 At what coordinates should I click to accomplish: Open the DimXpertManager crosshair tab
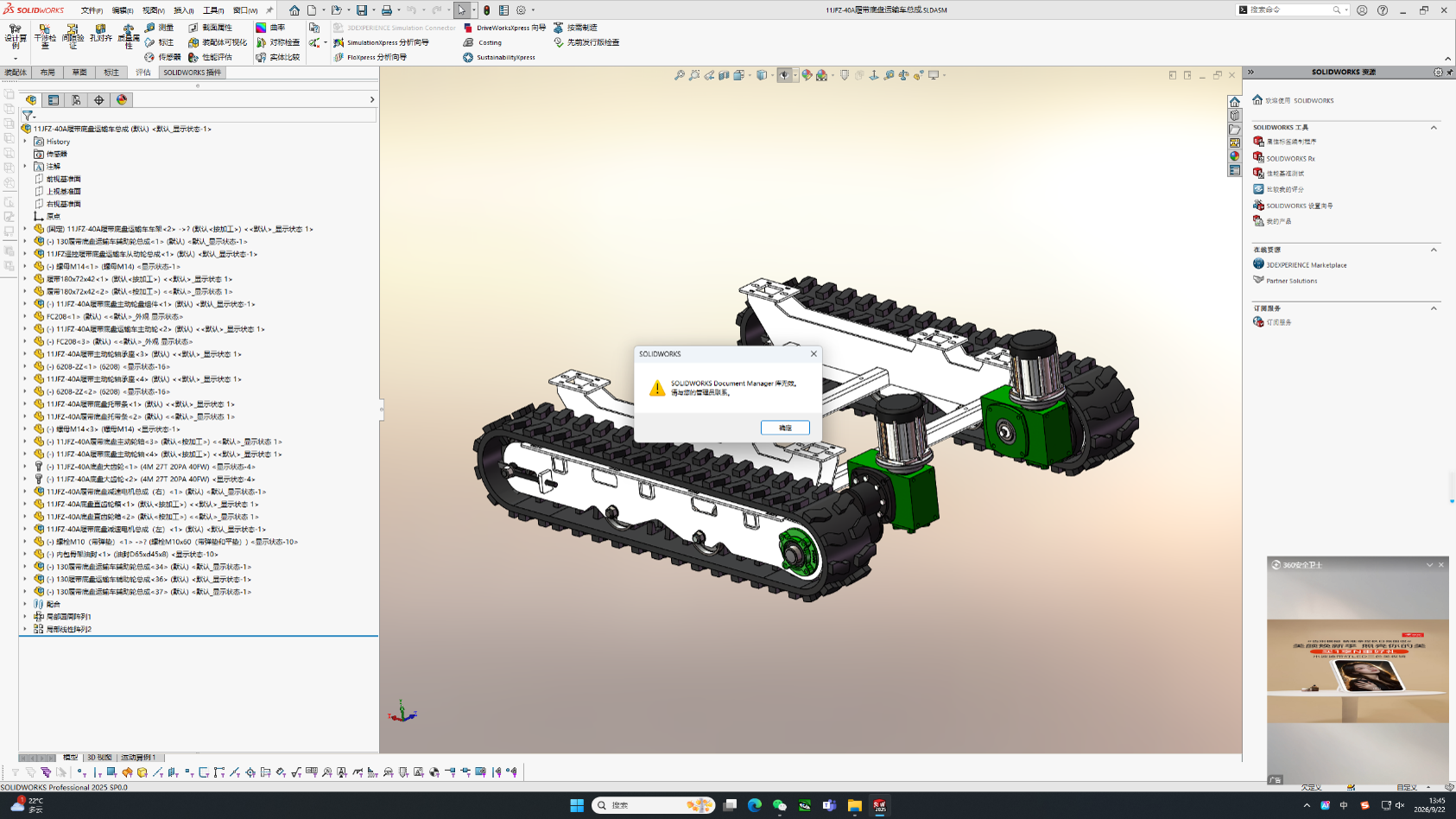[98, 100]
